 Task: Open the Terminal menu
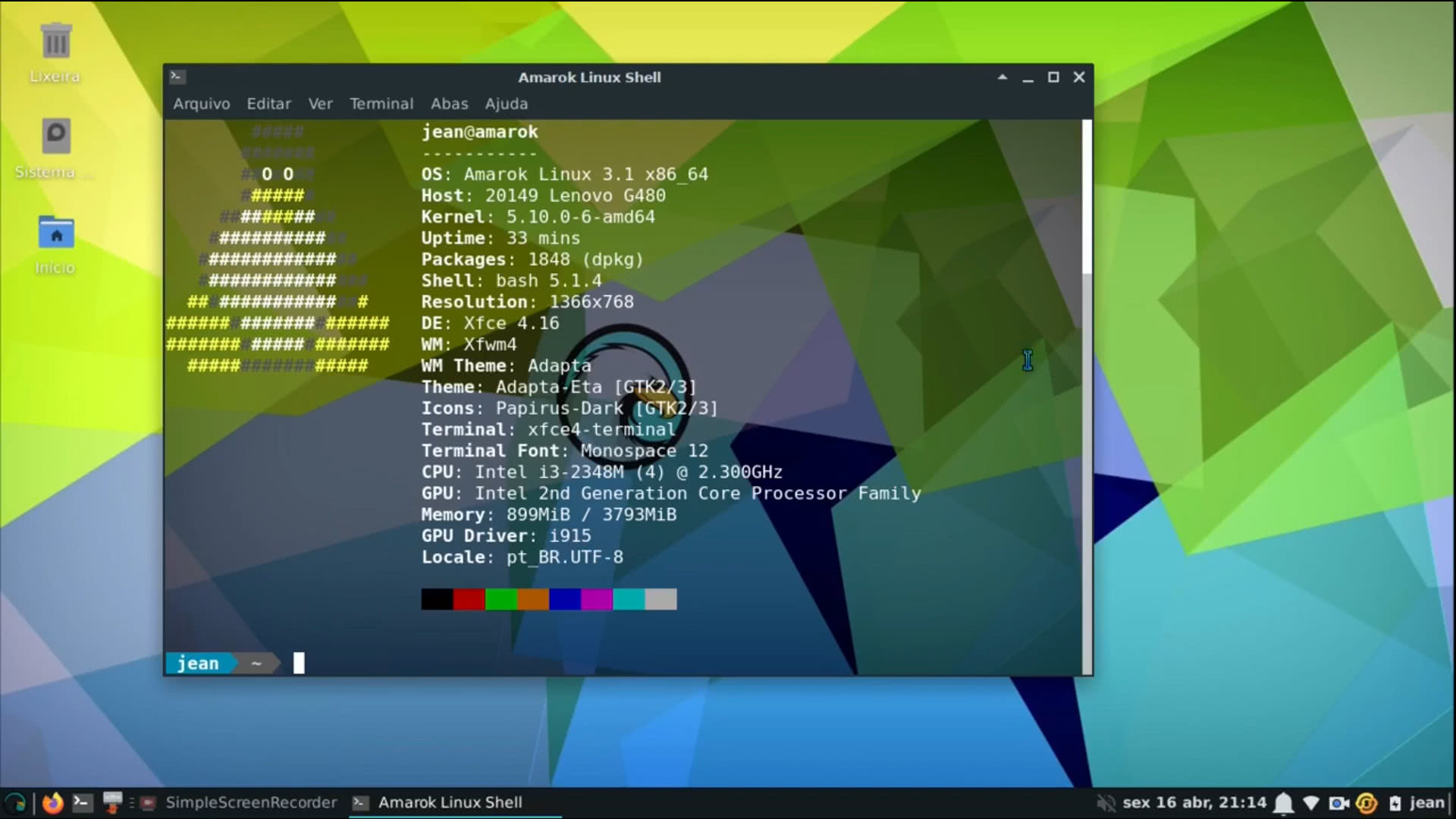pyautogui.click(x=381, y=104)
